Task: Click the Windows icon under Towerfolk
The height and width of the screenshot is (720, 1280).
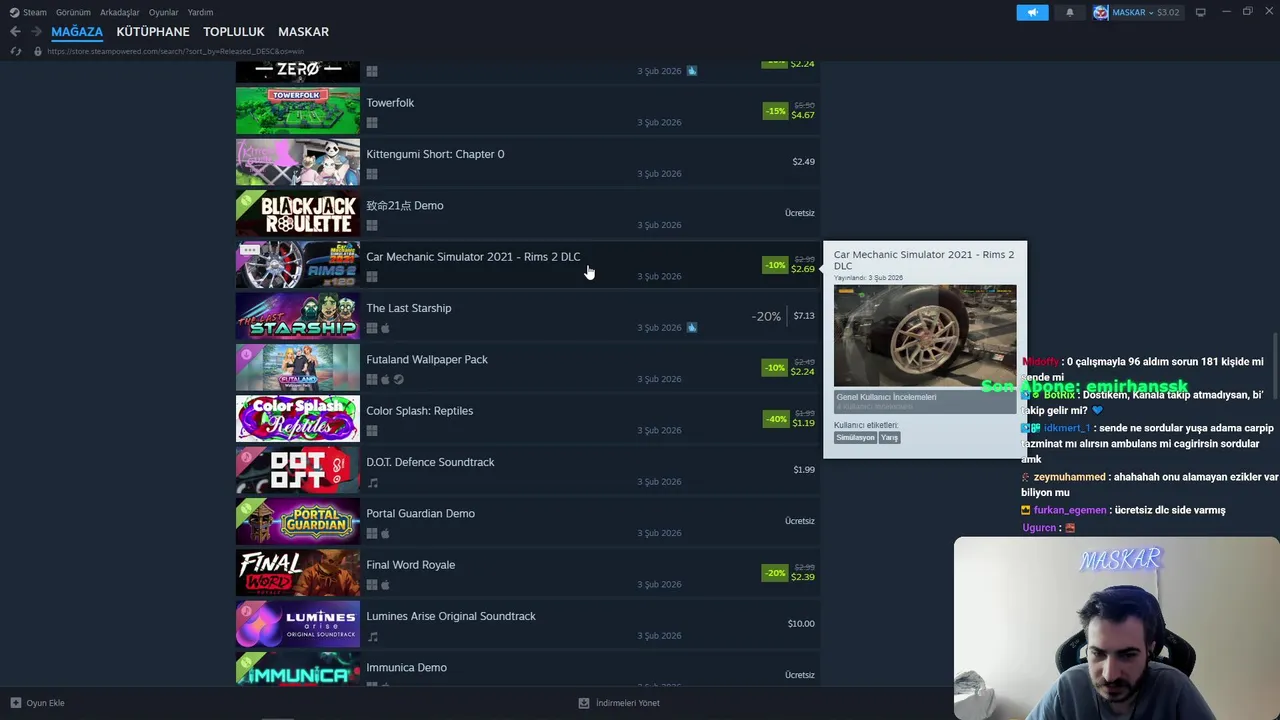Action: click(372, 123)
